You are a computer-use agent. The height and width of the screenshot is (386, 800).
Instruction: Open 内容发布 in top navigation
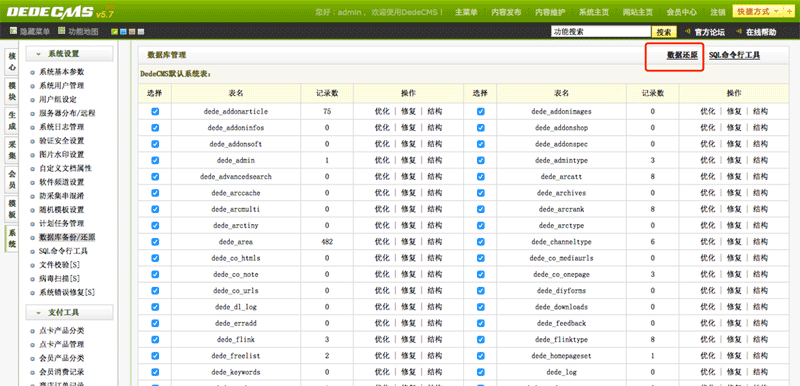point(506,12)
